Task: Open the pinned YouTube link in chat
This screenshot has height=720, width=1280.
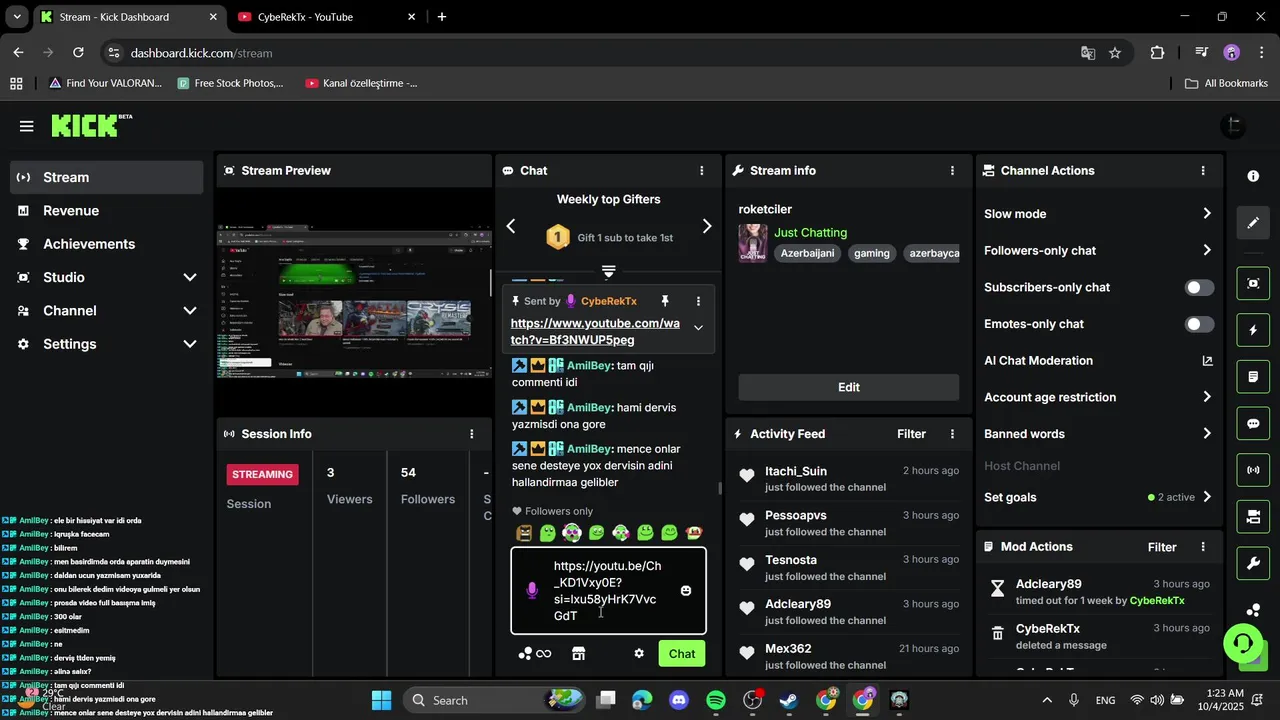Action: pos(595,332)
